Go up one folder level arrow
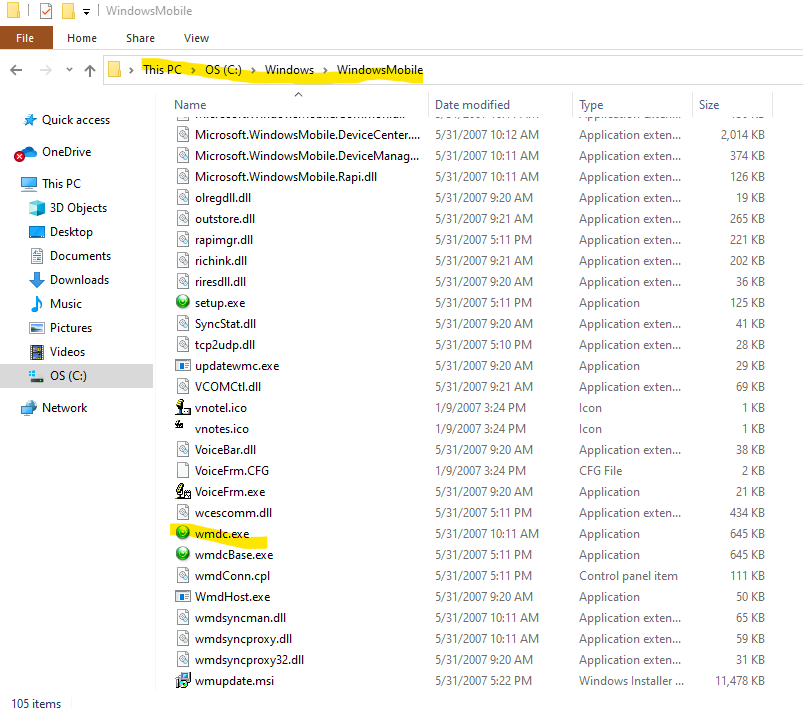The width and height of the screenshot is (803, 713). click(90, 70)
